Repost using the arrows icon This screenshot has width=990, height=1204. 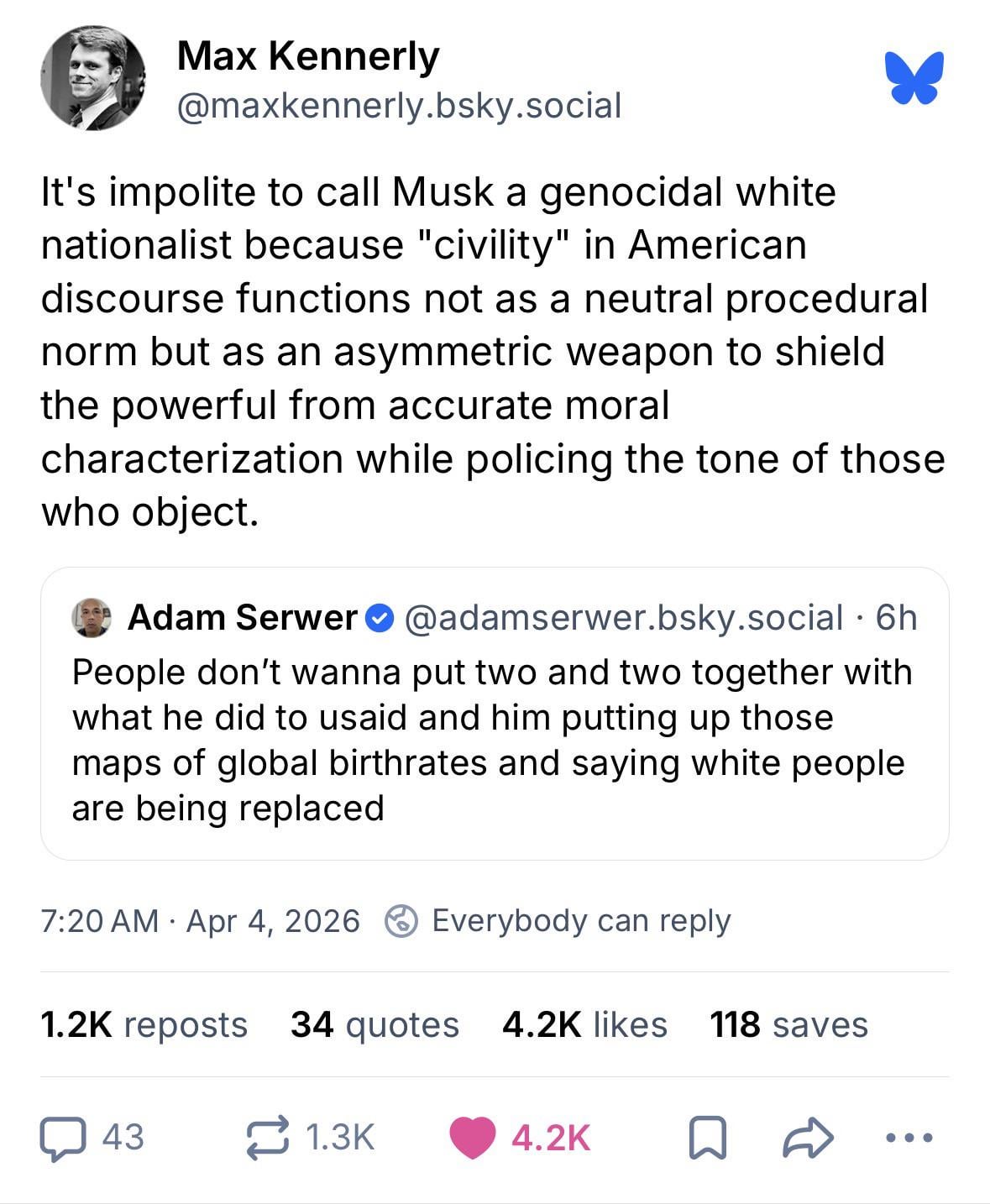(x=268, y=1139)
